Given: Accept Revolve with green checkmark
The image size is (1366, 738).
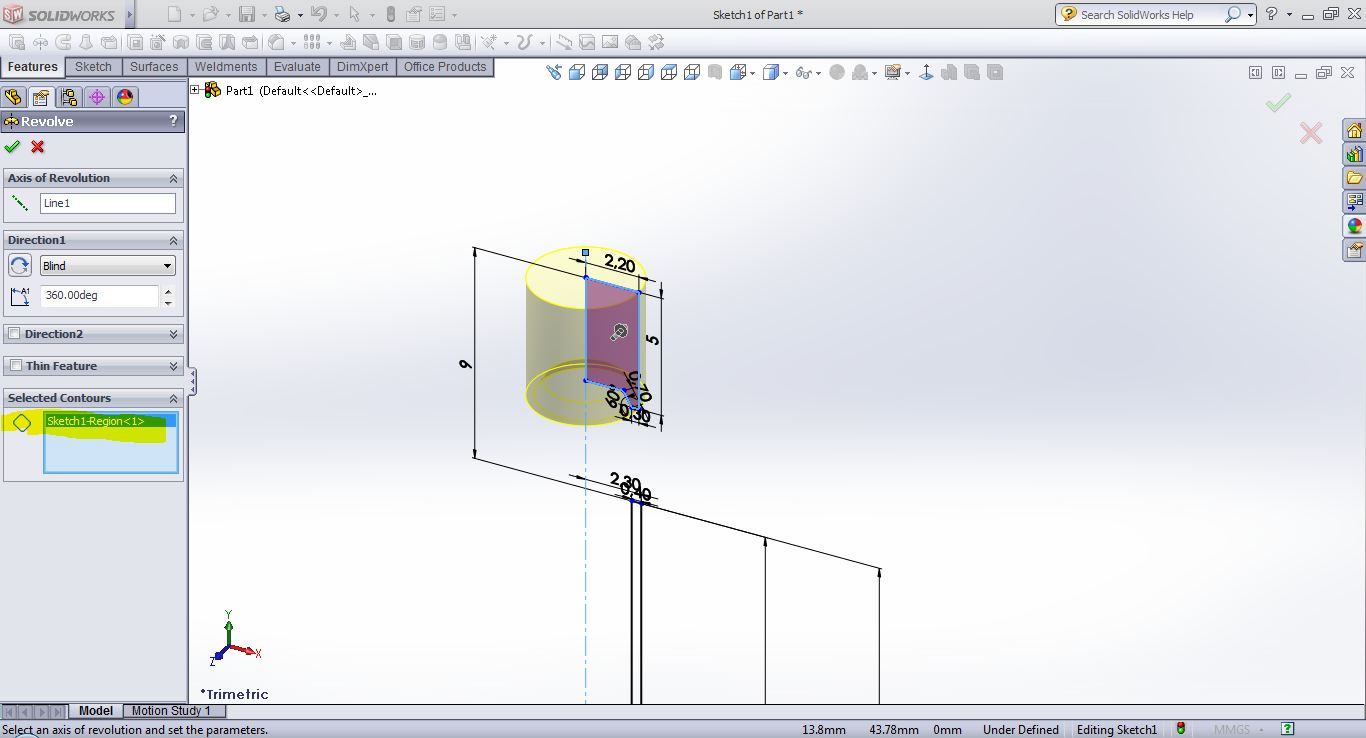Looking at the screenshot, I should tap(12, 147).
